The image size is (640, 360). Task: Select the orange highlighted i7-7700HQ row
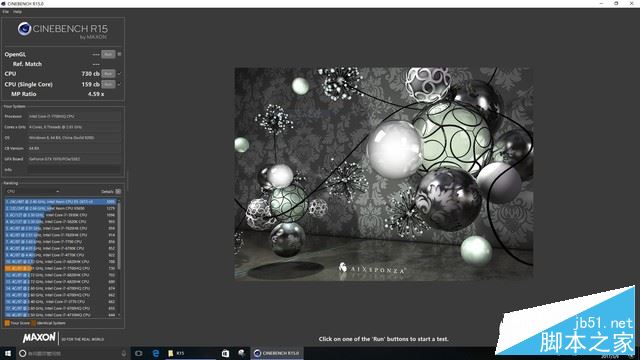click(x=60, y=268)
